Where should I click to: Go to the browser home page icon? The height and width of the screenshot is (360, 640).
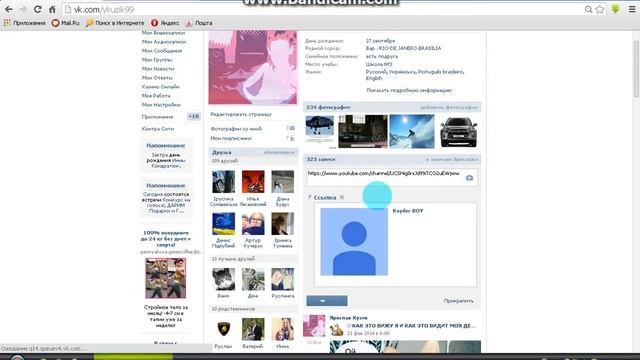[52, 9]
